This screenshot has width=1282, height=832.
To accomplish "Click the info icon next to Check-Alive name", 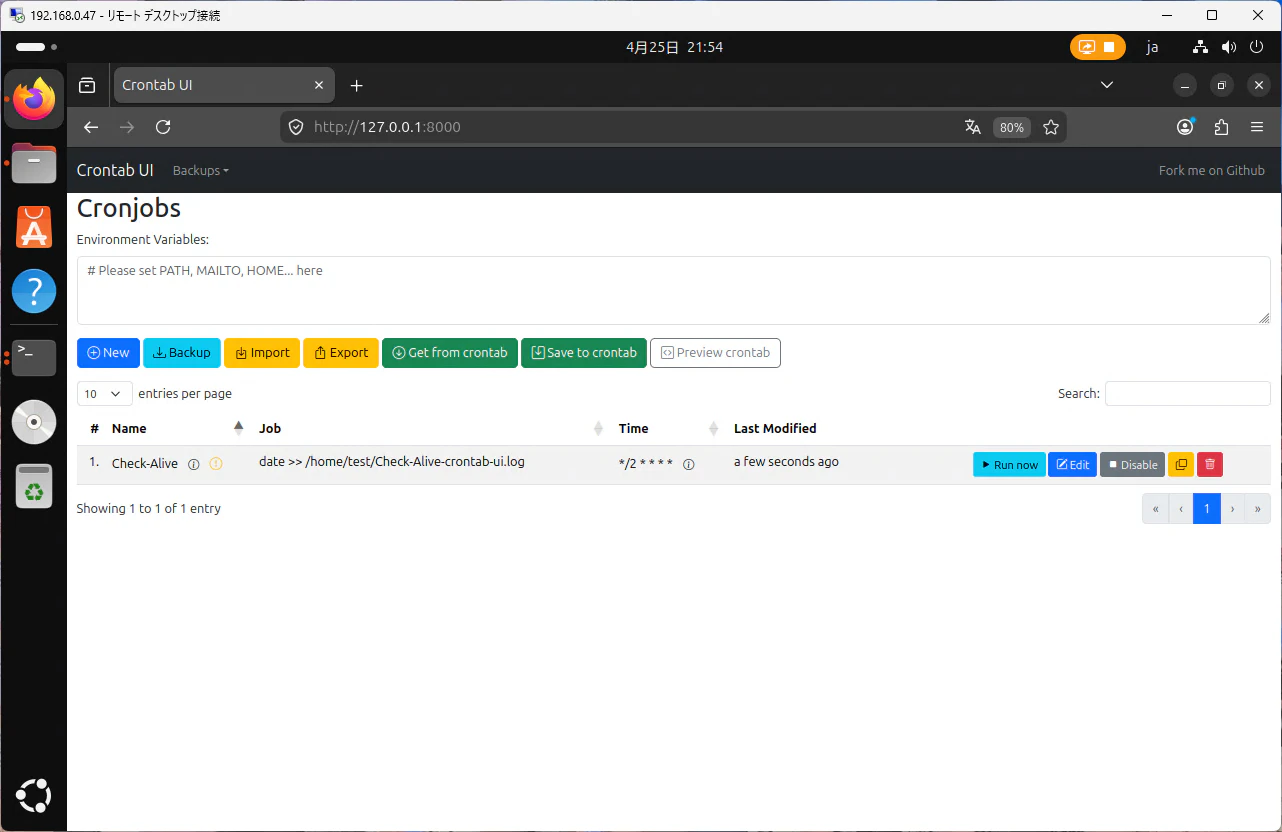I will (194, 464).
